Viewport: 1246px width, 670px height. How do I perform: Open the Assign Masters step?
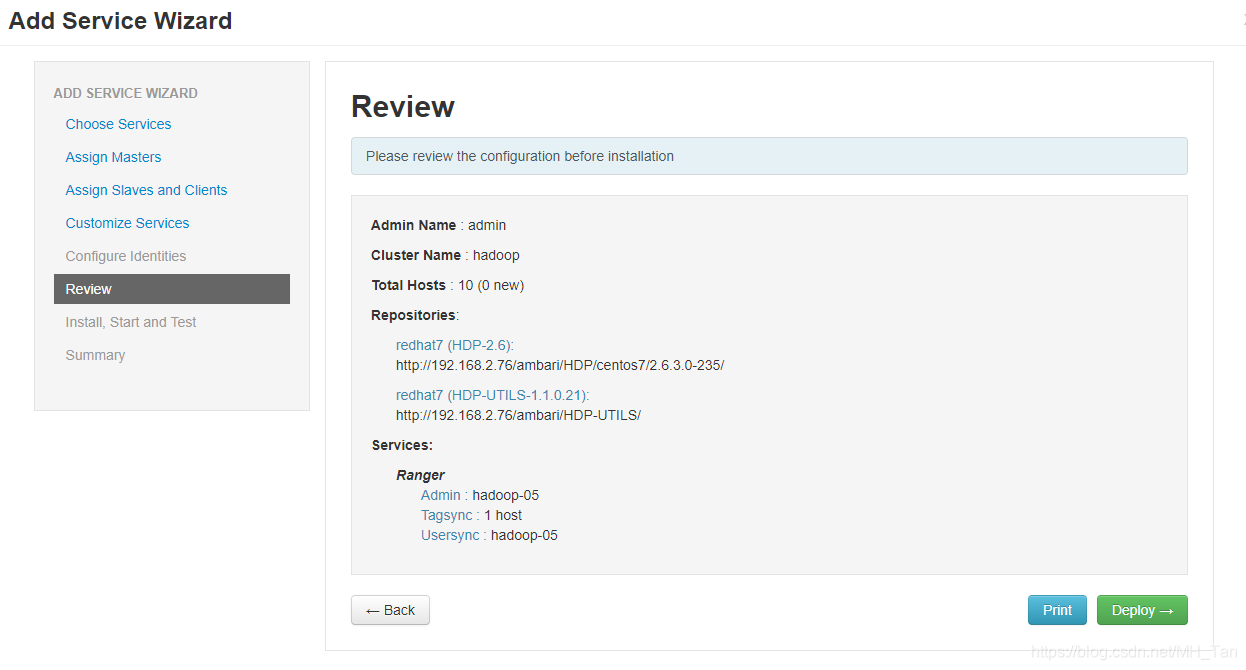(x=113, y=157)
